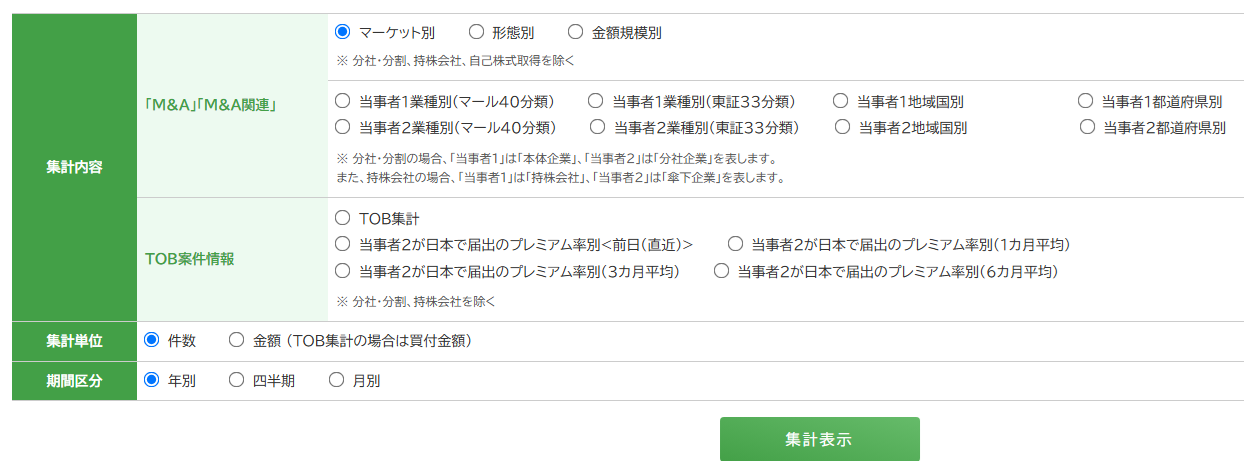Select 当事者1都道府県別 option
Screen dimensions: 1244x461
(x=1085, y=101)
